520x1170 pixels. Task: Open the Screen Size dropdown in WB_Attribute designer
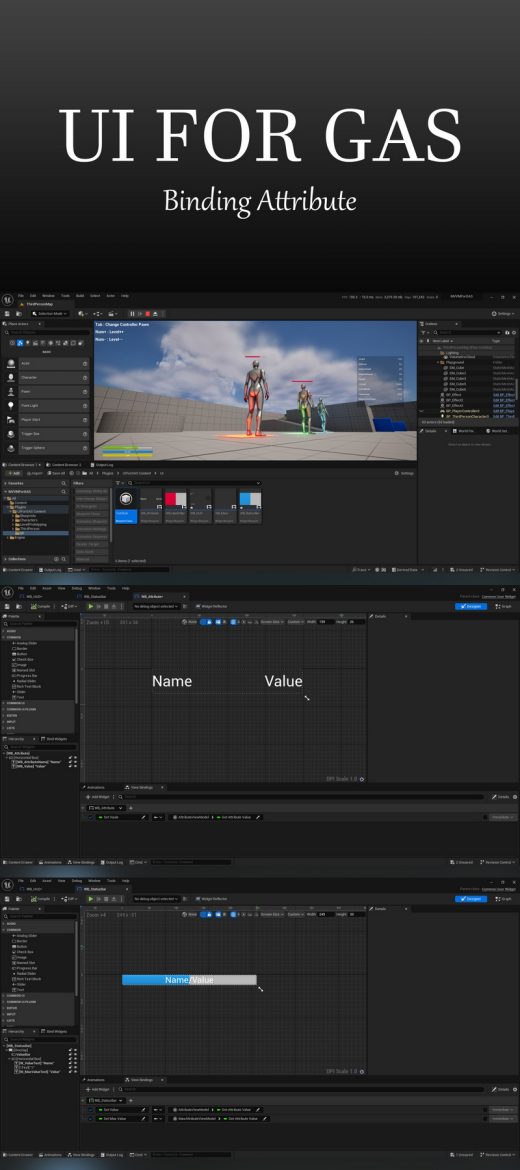pos(271,621)
